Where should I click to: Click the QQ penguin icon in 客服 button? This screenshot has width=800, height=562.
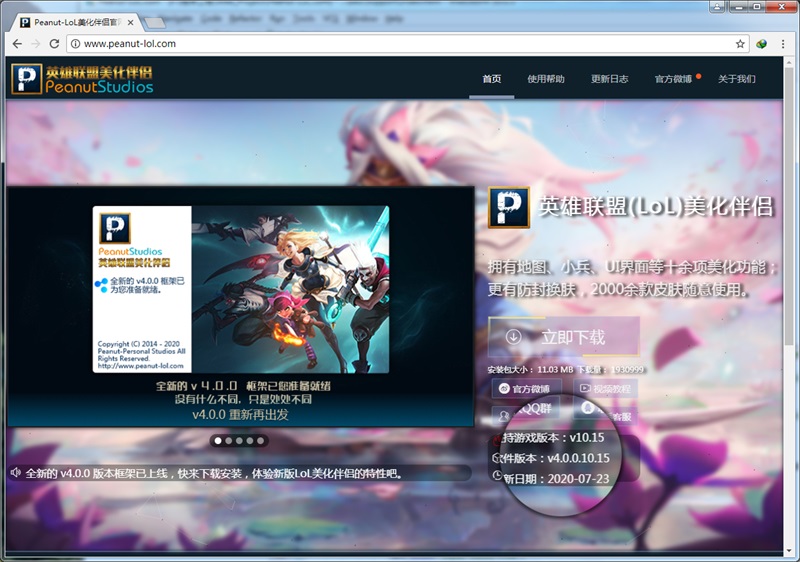click(x=588, y=407)
